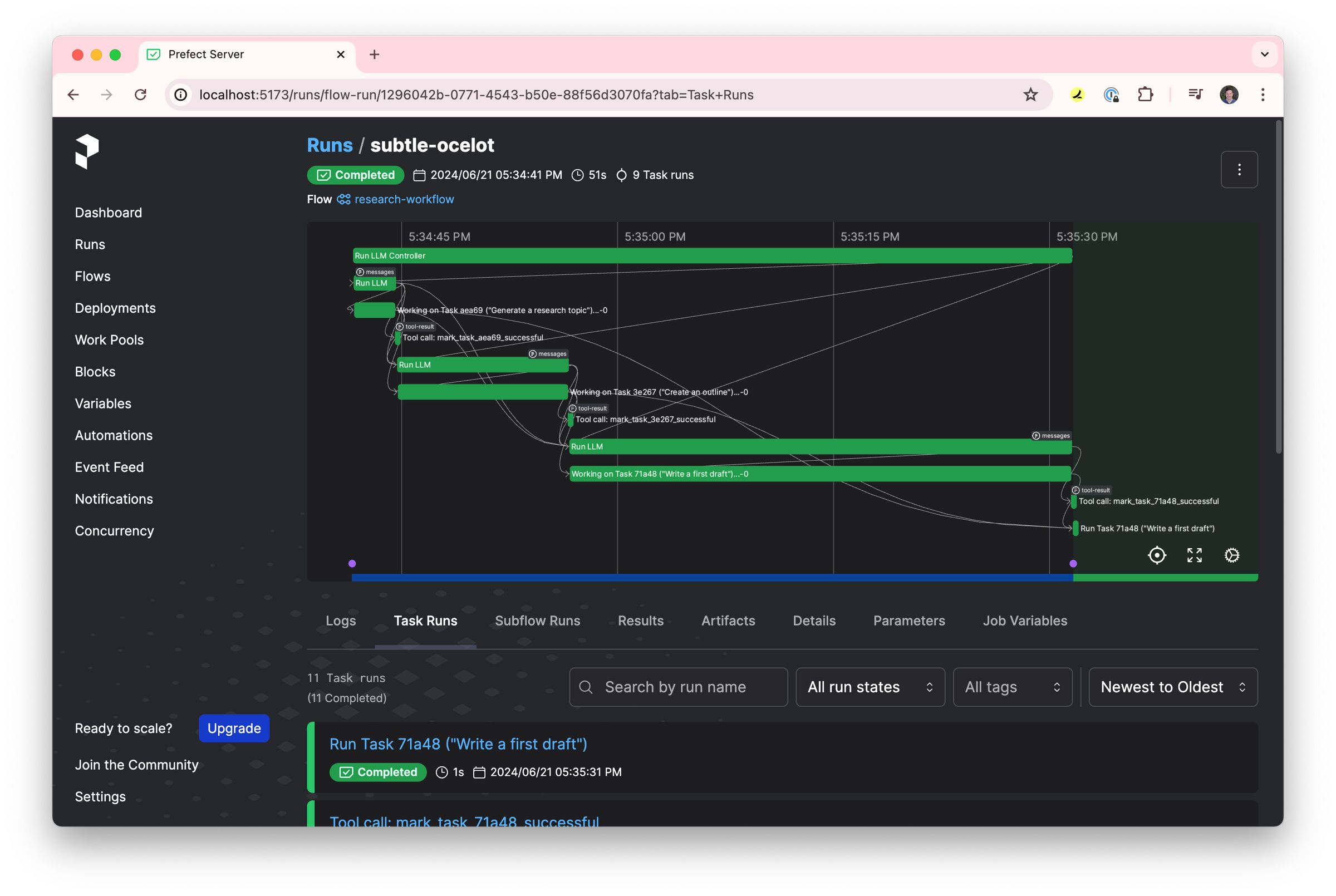Recenter the flow run graph view
1336x896 pixels.
[1157, 555]
